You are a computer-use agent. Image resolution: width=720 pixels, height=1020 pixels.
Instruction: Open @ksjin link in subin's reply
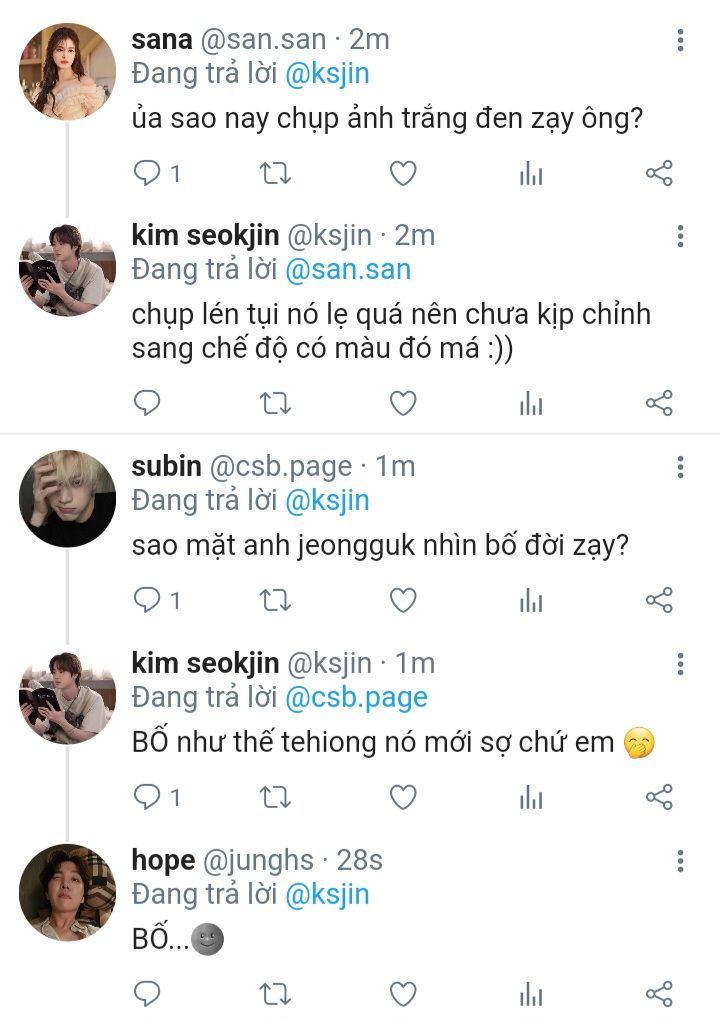pyautogui.click(x=327, y=500)
